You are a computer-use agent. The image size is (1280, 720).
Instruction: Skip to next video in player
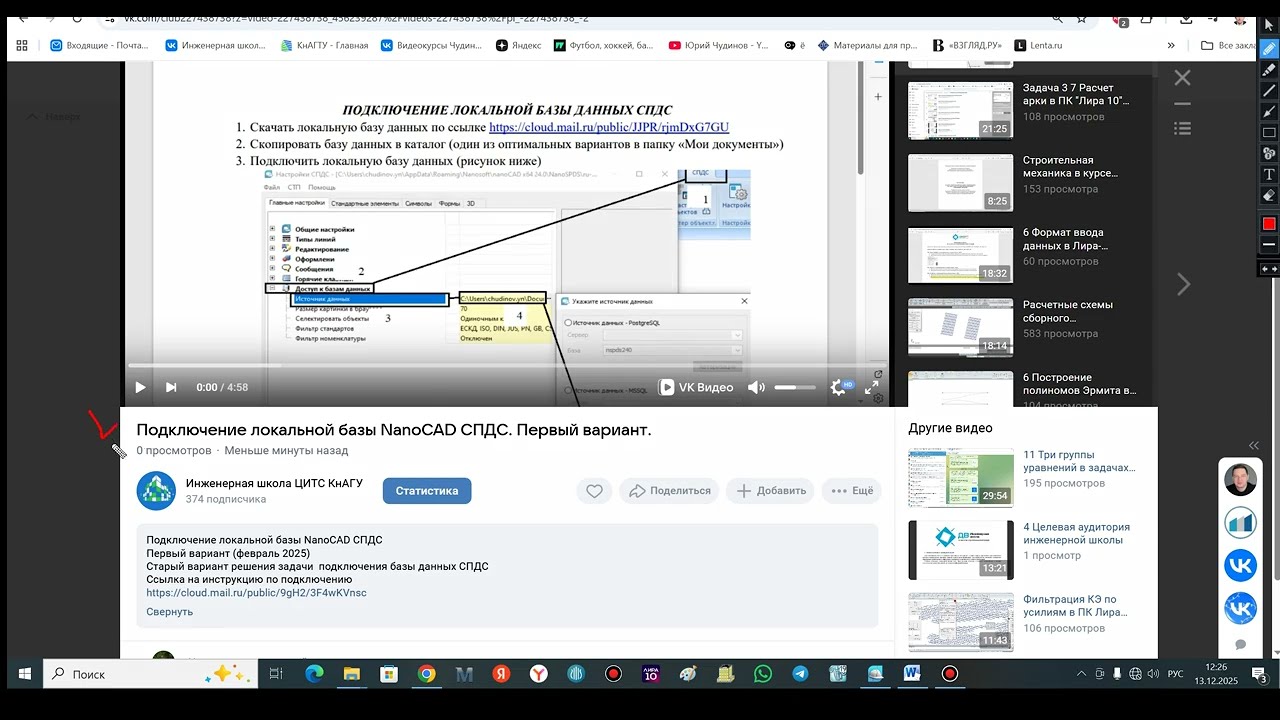click(171, 387)
